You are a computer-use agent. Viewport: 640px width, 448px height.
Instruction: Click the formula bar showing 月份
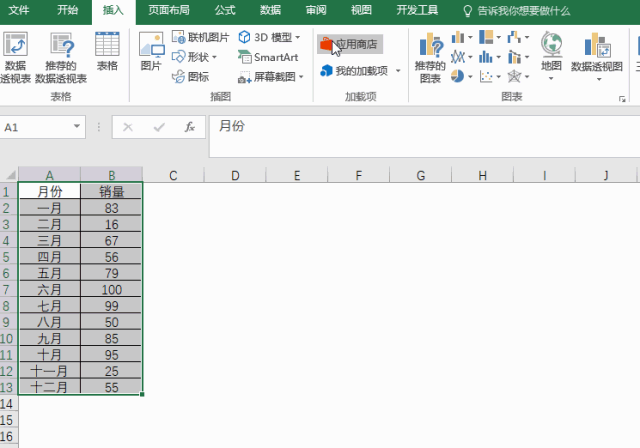(424, 136)
